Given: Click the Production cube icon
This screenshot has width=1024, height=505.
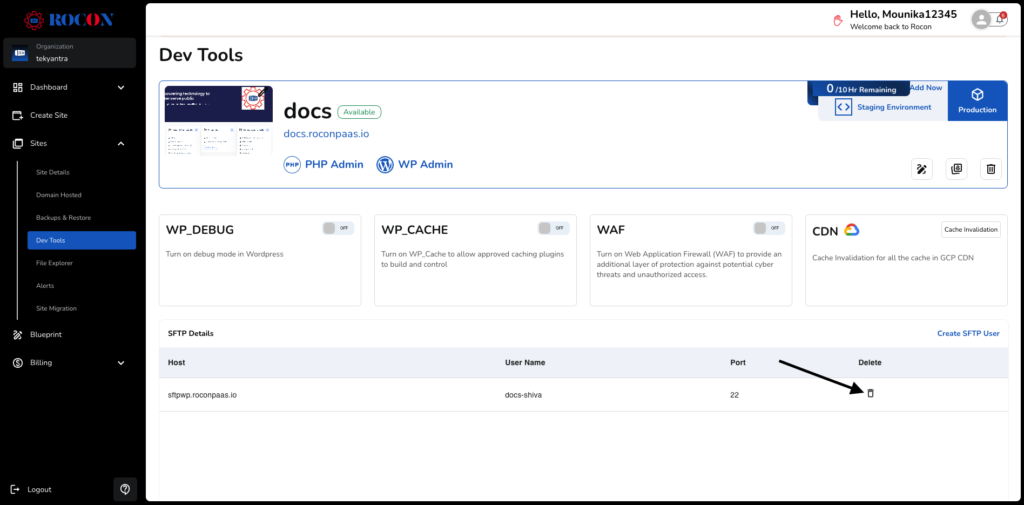Looking at the screenshot, I should (978, 94).
